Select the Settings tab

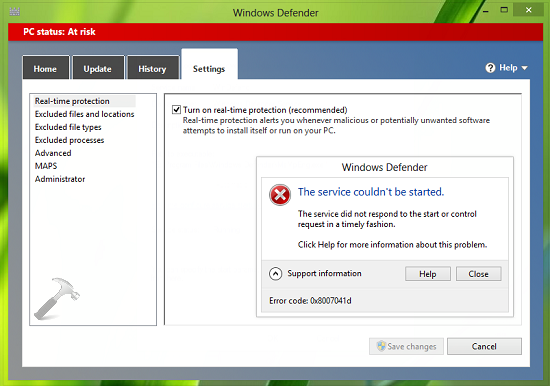click(x=209, y=65)
